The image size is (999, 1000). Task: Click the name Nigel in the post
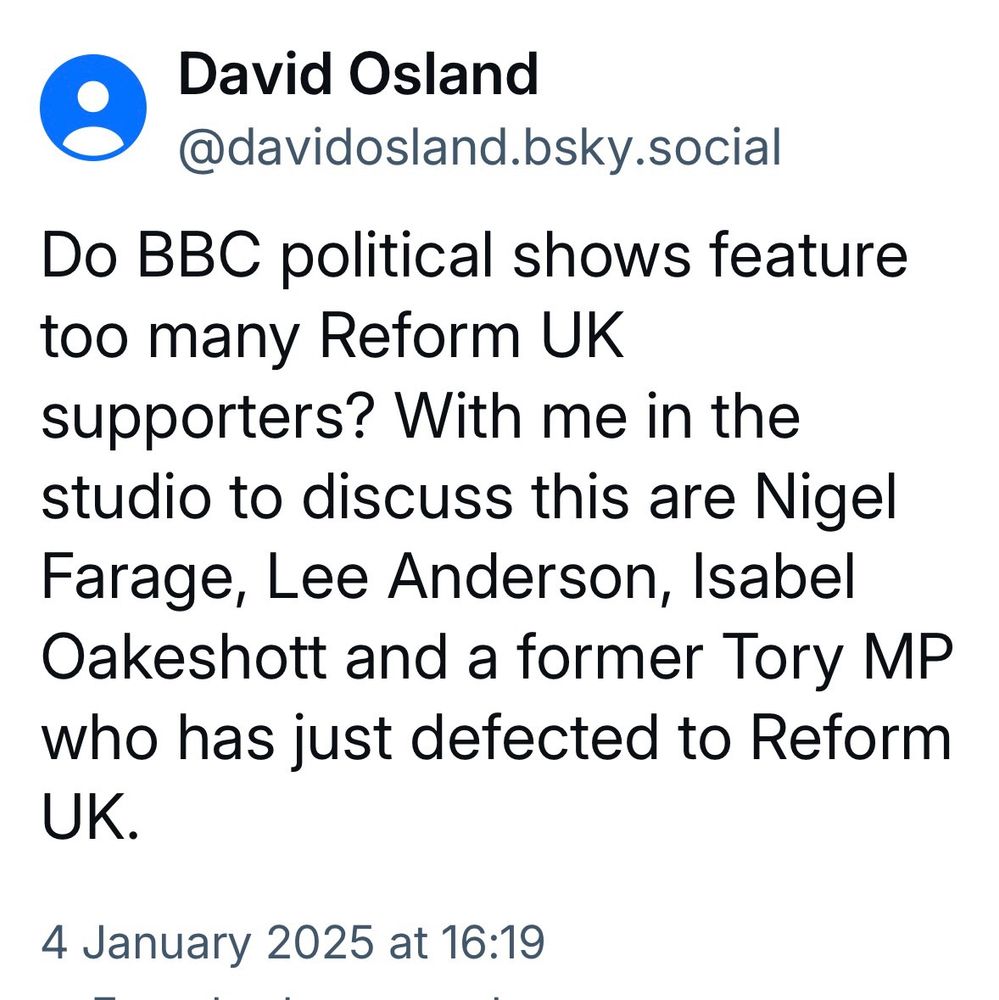(x=826, y=498)
